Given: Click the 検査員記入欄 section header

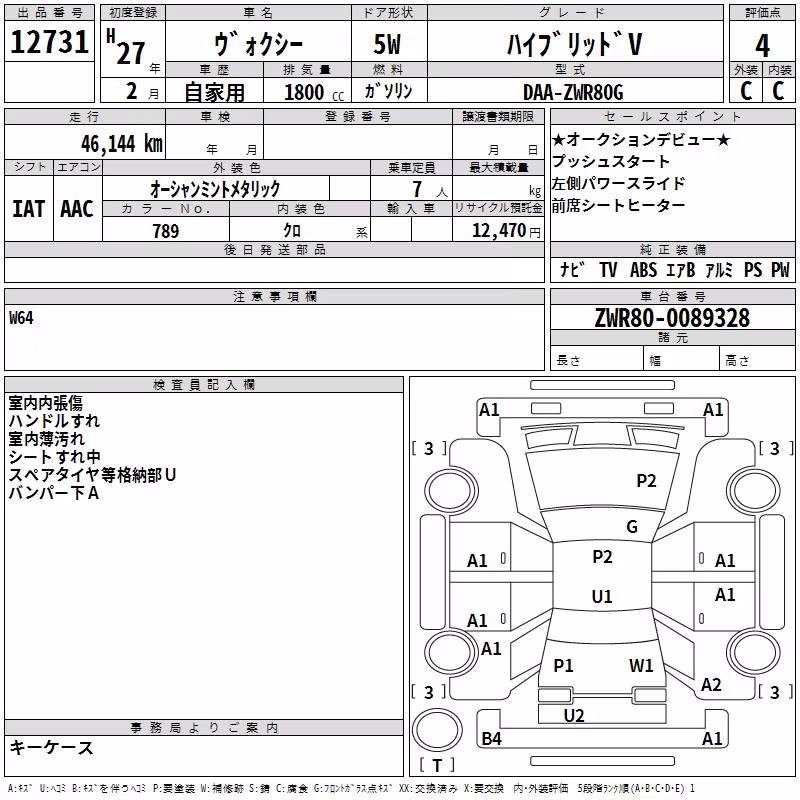Looking at the screenshot, I should click(204, 385).
